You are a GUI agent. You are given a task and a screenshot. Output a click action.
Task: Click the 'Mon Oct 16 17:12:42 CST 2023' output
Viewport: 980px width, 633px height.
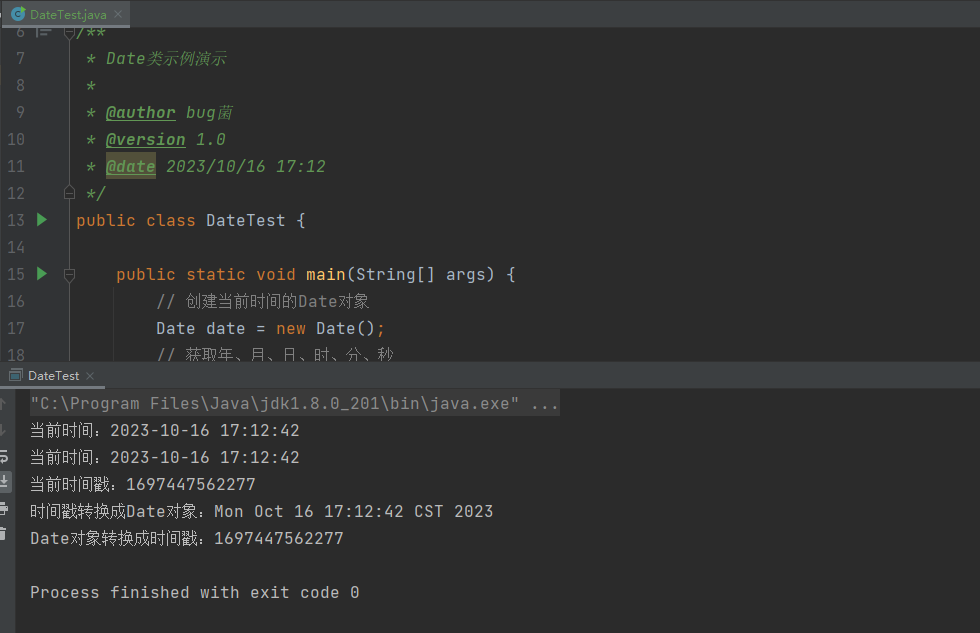click(354, 511)
